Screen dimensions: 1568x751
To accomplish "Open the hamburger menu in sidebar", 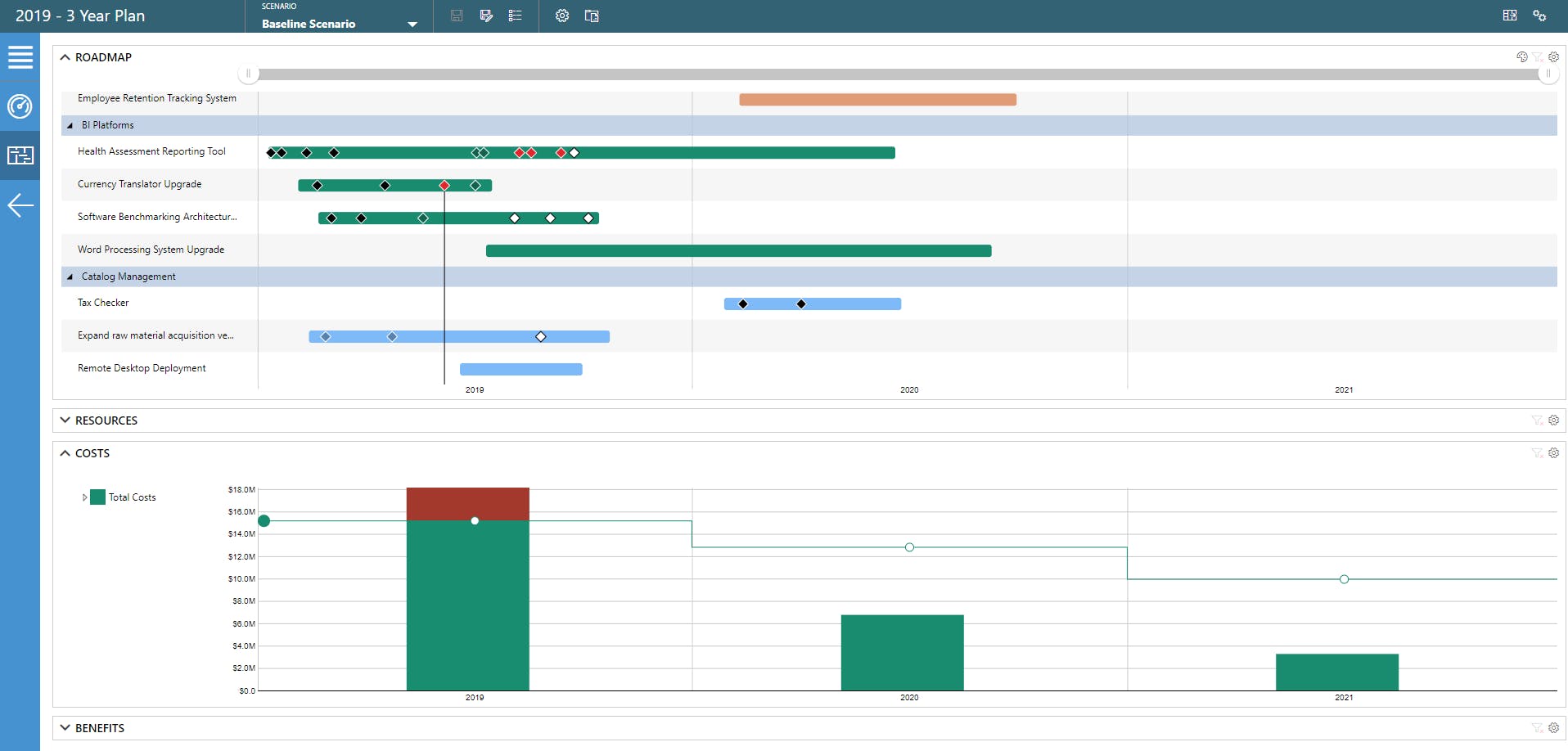I will (x=20, y=57).
